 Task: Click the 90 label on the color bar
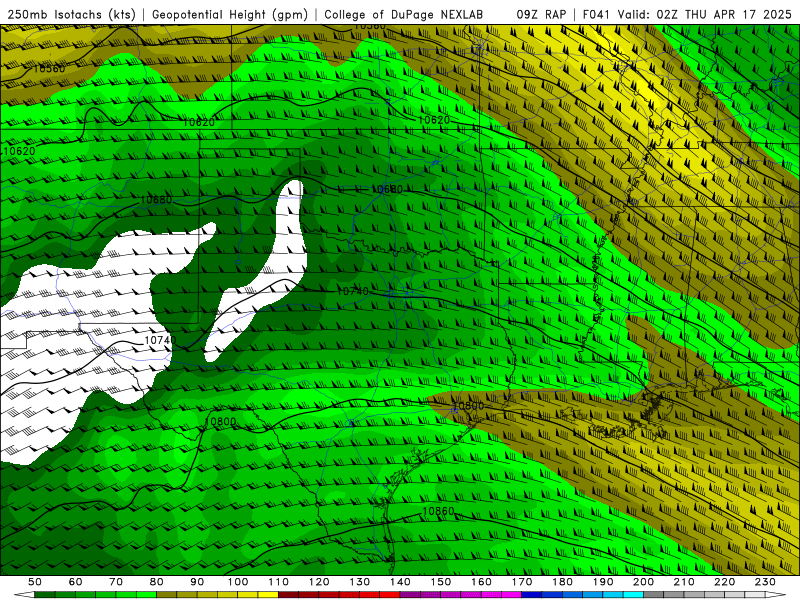point(197,582)
